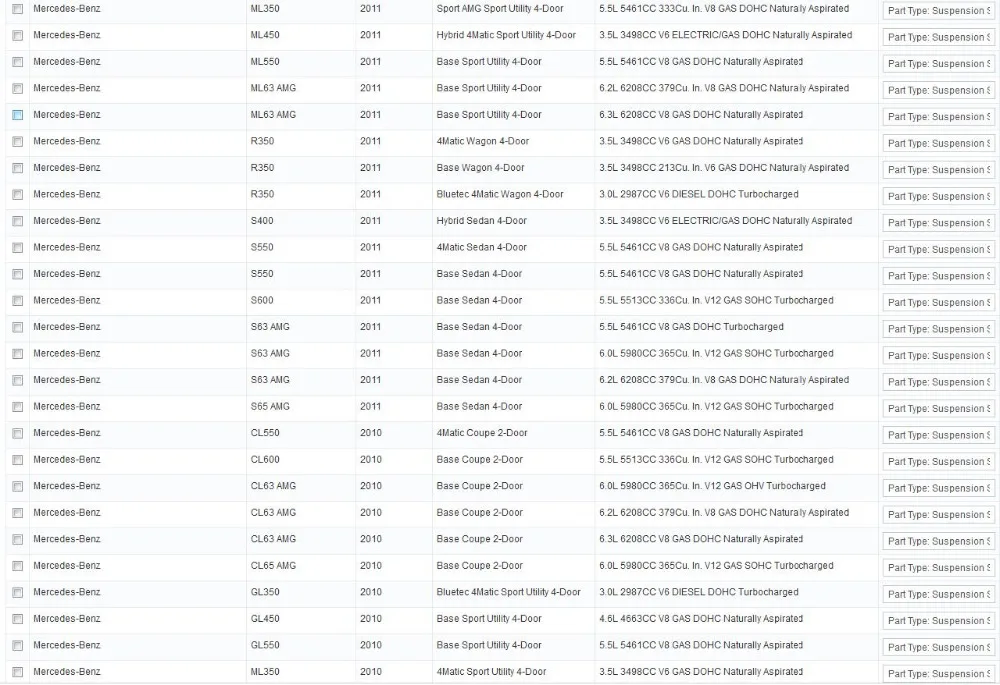1000x685 pixels.
Task: Click the "5.5L 5461CC 333Cu. In." engine cell
Action: pos(724,9)
